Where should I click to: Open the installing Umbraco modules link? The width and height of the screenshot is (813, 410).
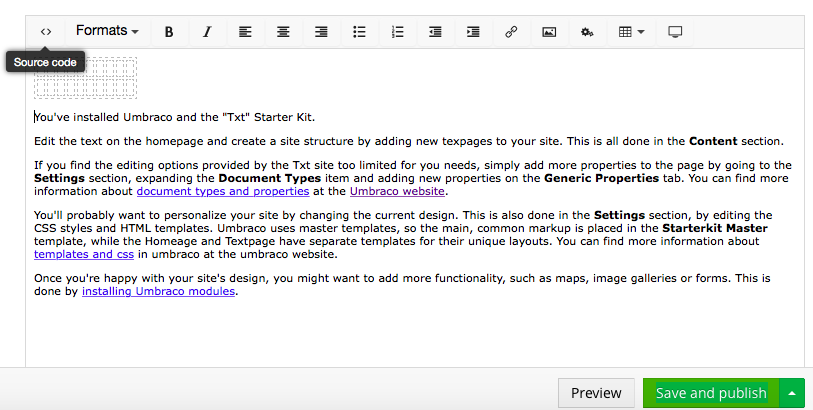pyautogui.click(x=159, y=291)
